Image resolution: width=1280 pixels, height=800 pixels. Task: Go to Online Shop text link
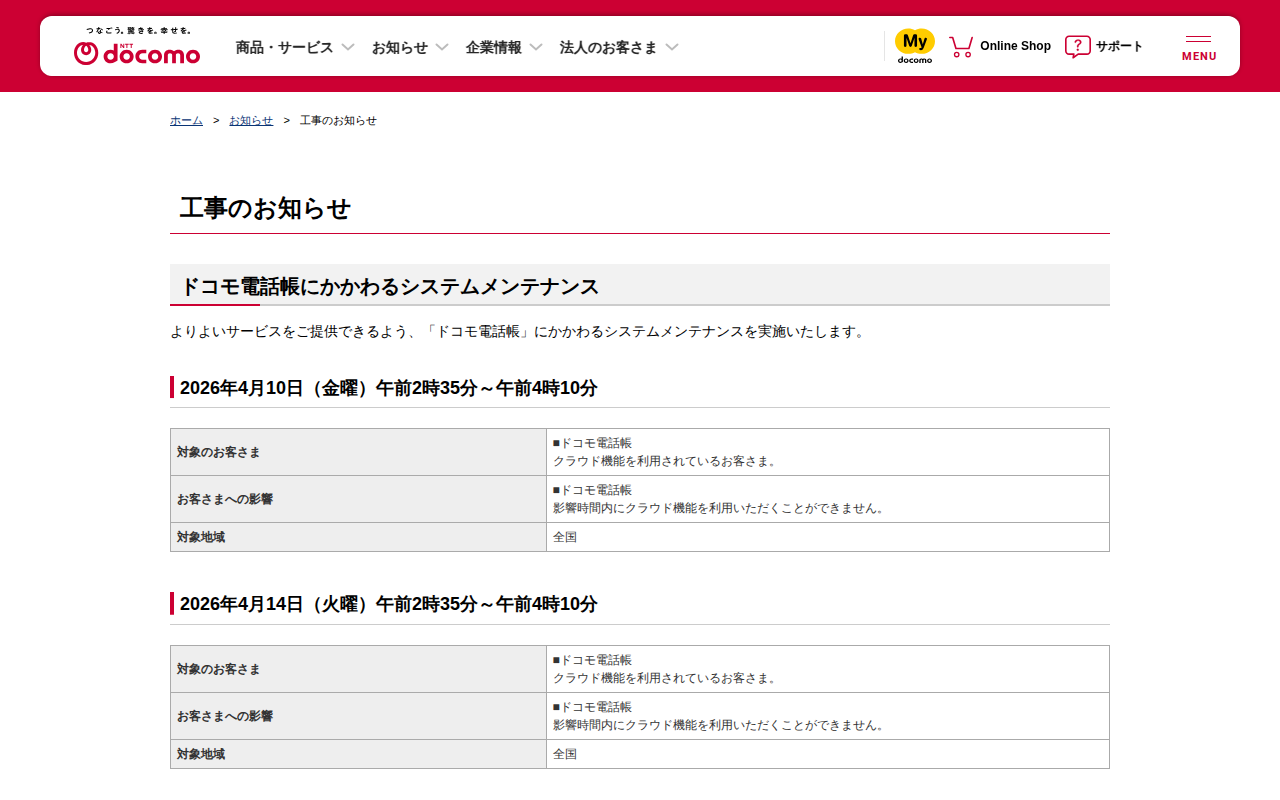click(x=1015, y=46)
